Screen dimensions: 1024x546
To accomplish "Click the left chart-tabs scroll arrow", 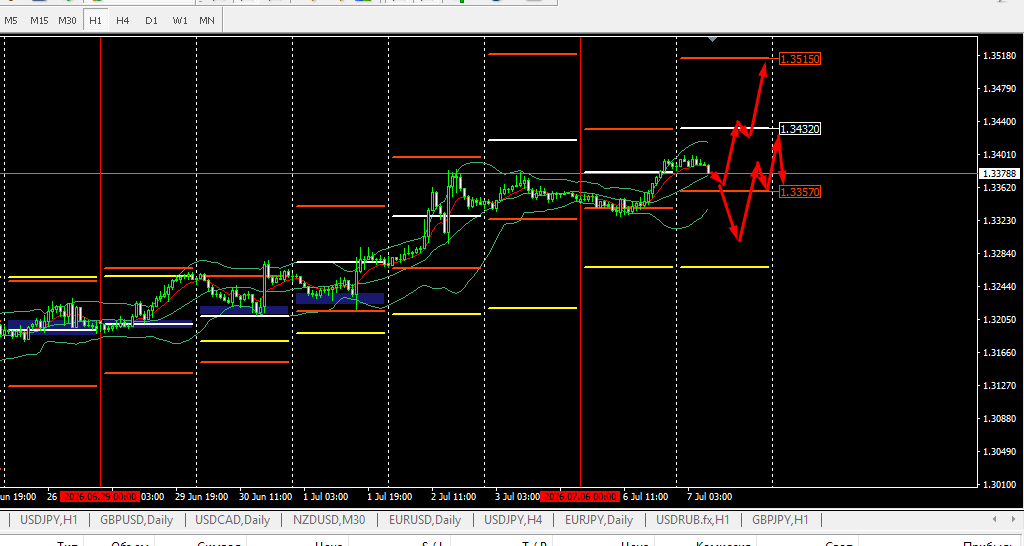I will tap(995, 519).
